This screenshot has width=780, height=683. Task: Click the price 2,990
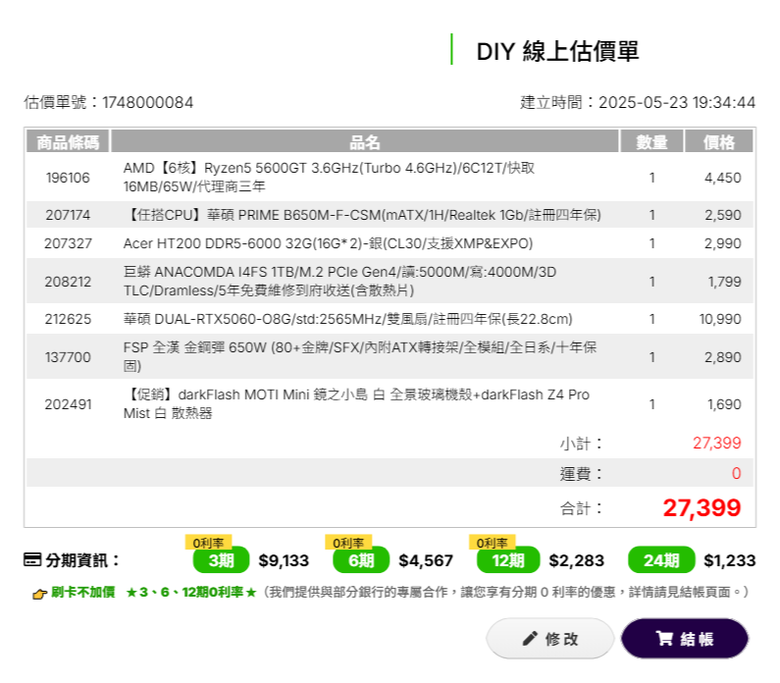pos(722,243)
